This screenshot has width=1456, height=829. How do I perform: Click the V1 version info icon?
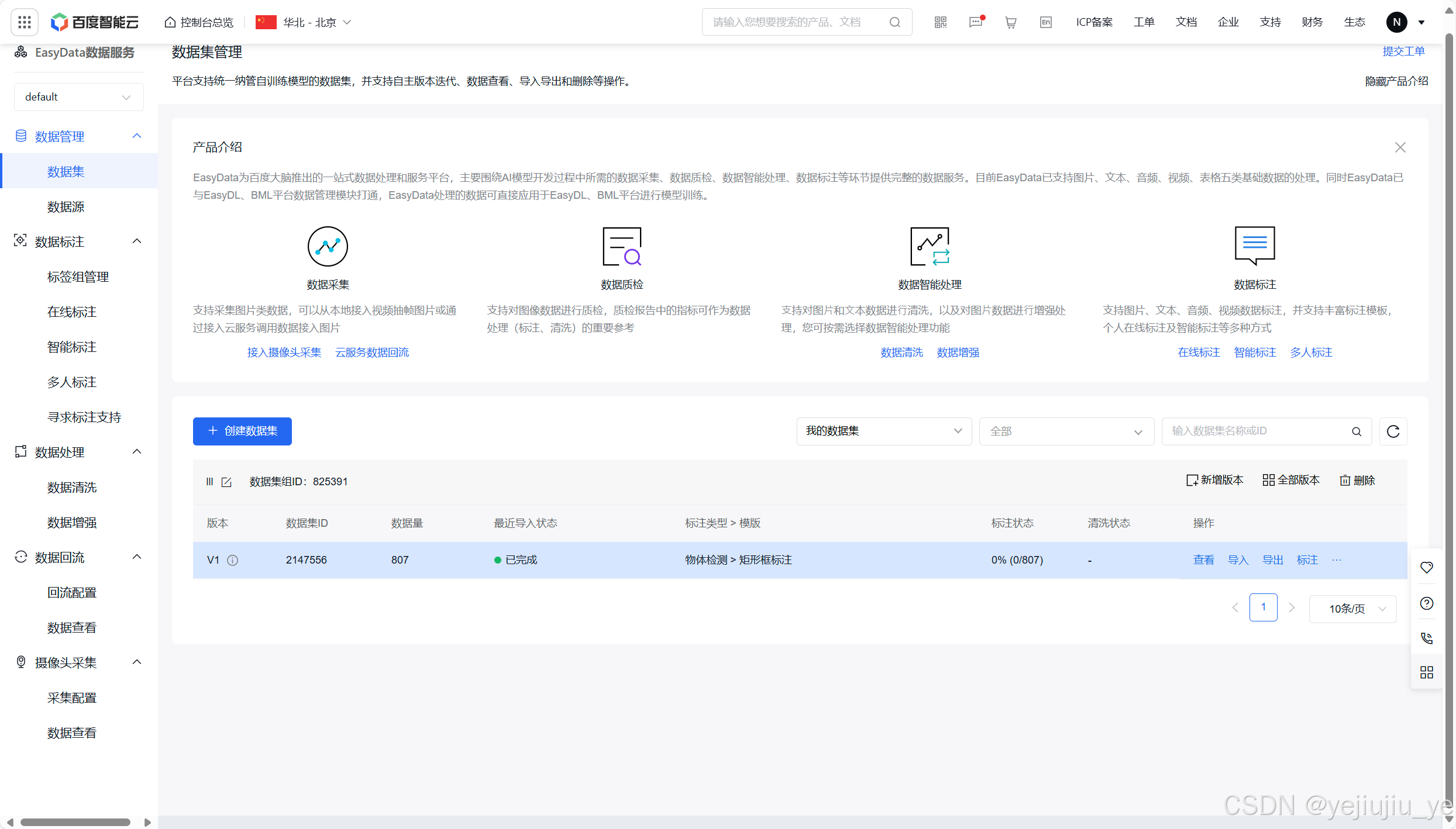(x=232, y=560)
